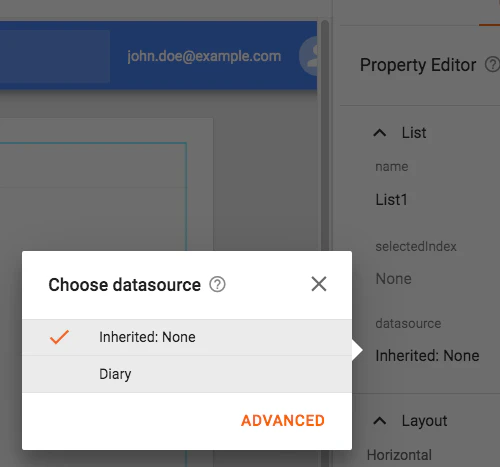Select the Horizontal layout property
The image size is (500, 467).
click(399, 455)
